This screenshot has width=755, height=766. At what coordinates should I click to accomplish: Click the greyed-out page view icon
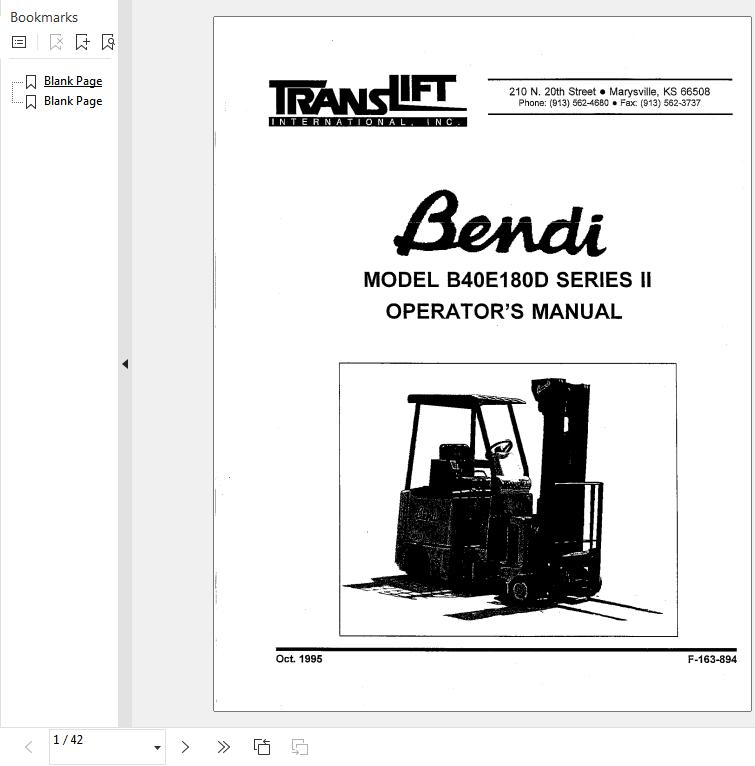point(300,747)
